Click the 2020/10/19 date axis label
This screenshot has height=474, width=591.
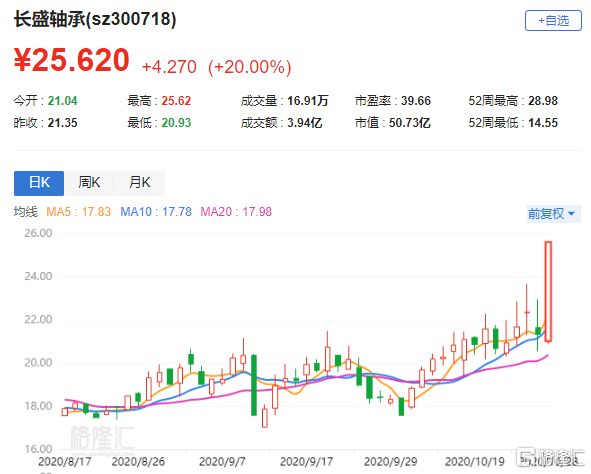(x=475, y=461)
